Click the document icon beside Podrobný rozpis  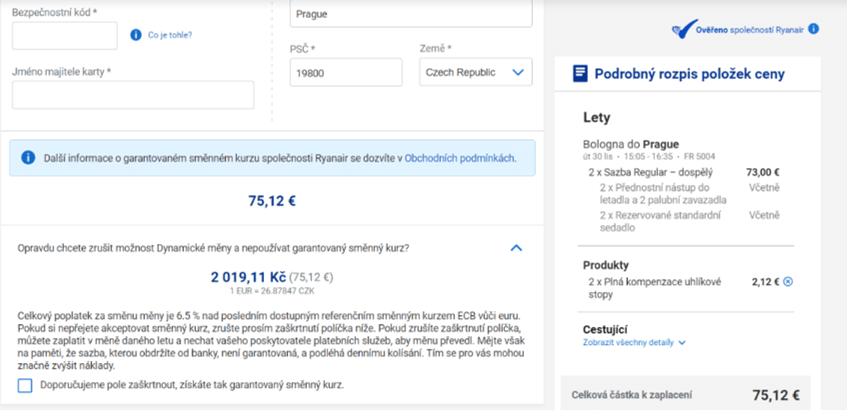(580, 74)
